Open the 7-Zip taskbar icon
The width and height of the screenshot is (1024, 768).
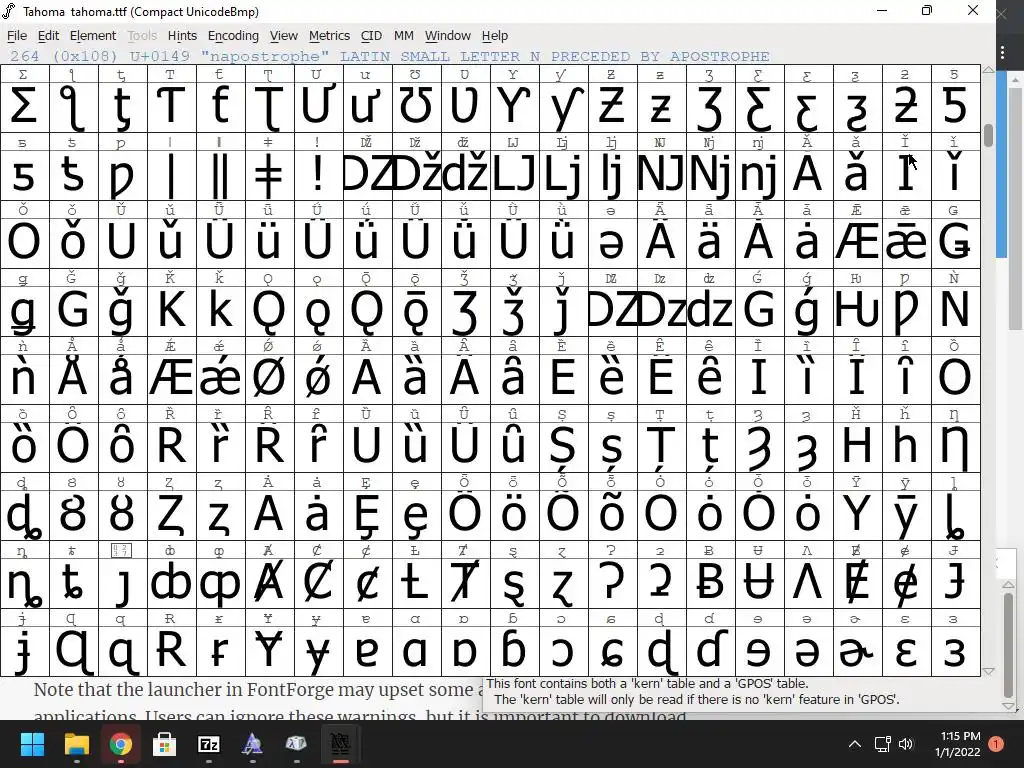pyautogui.click(x=208, y=744)
